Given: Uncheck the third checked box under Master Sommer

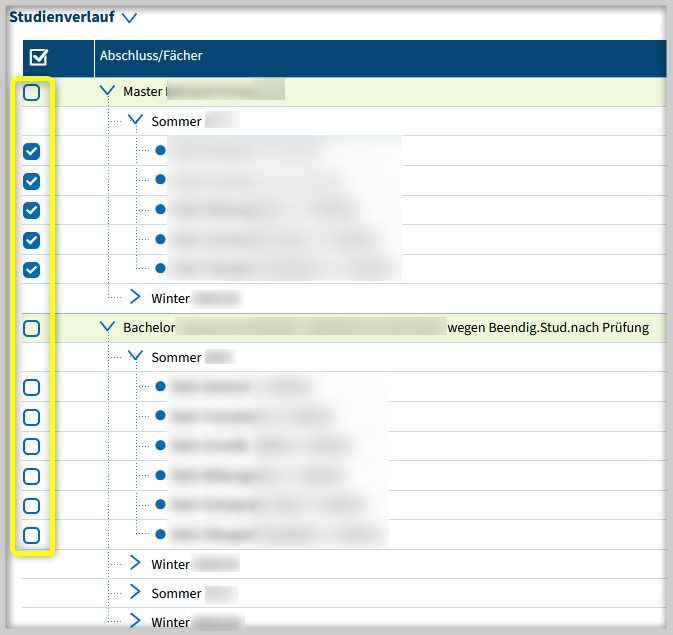Looking at the screenshot, I should point(32,210).
